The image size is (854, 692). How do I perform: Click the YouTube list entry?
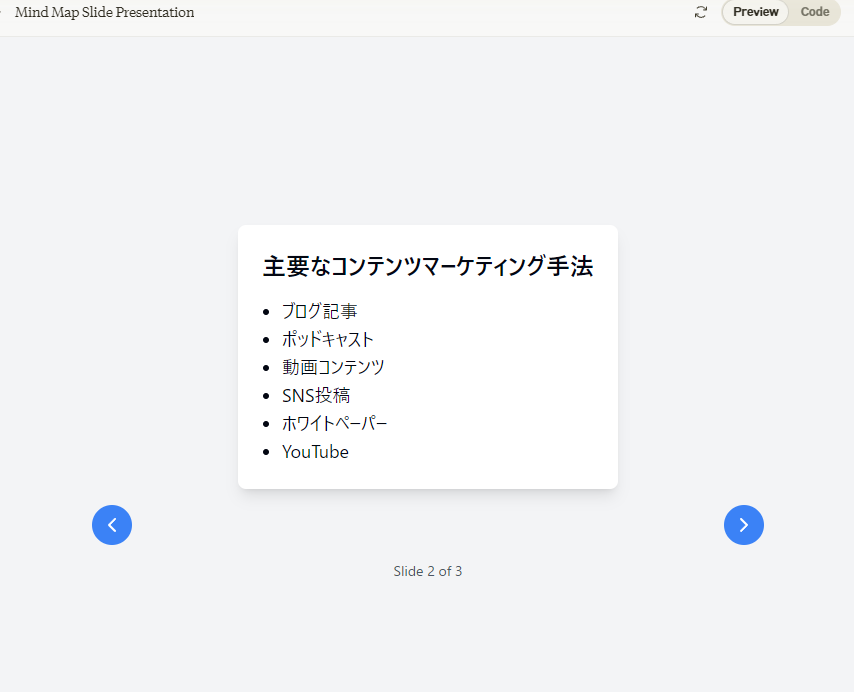[x=315, y=452]
